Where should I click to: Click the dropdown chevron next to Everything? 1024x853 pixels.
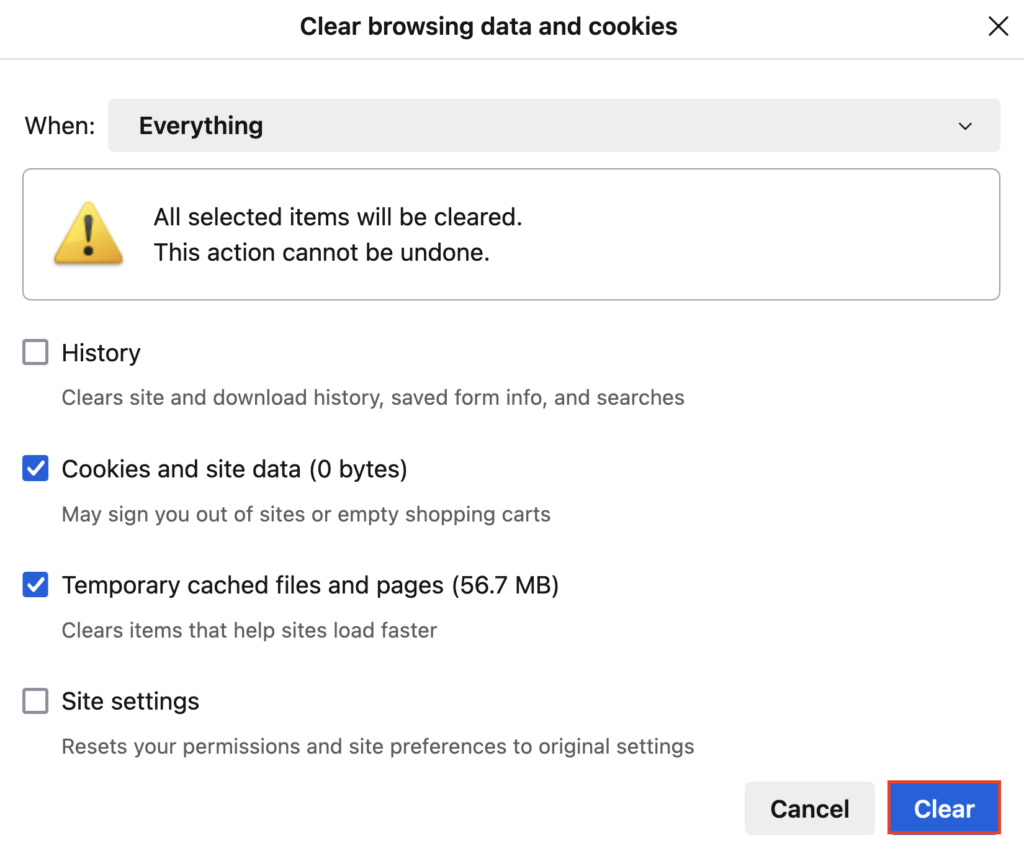pos(965,126)
